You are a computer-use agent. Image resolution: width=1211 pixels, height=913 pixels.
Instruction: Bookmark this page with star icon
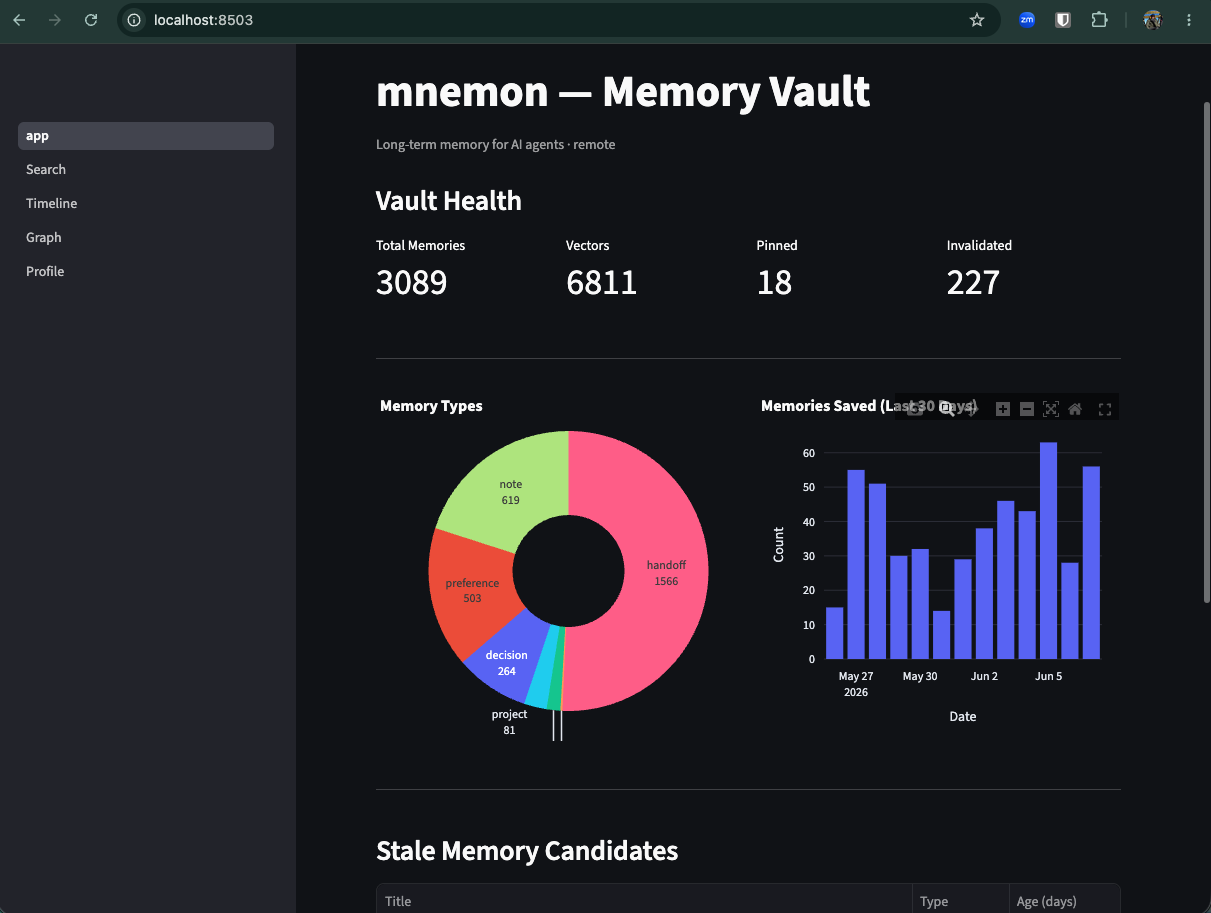pos(977,20)
